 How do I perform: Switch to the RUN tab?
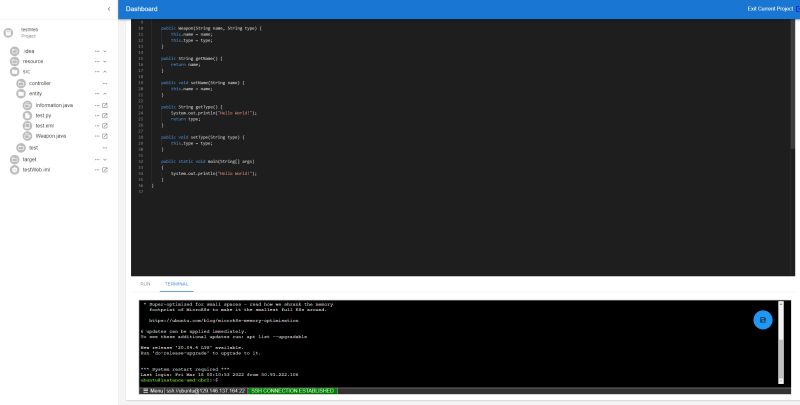coord(145,284)
